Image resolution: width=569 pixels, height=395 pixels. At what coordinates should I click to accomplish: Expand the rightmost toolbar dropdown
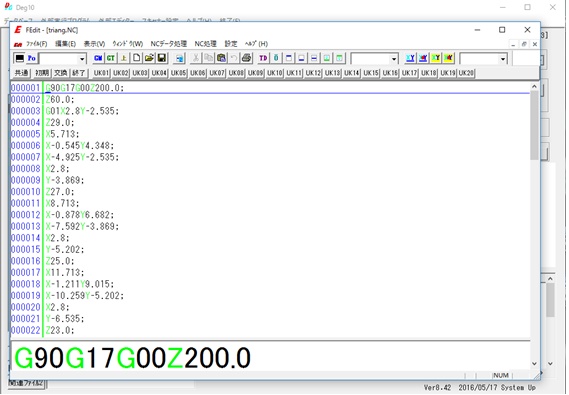pyautogui.click(x=503, y=59)
